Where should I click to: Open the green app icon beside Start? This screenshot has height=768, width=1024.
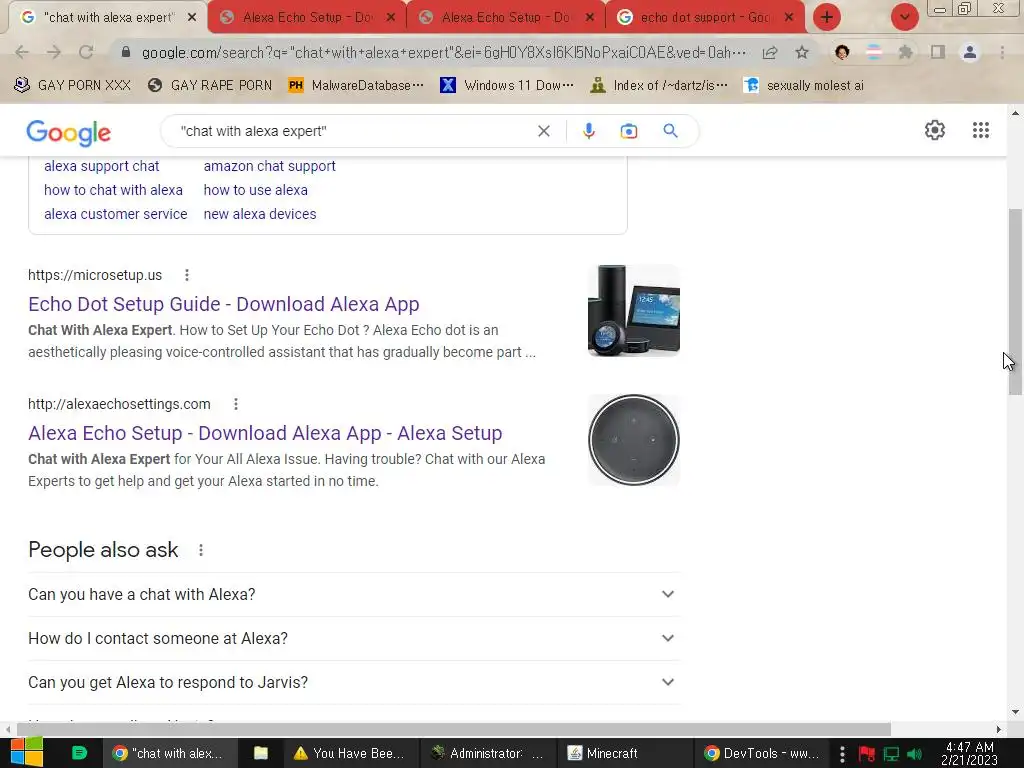[x=79, y=753]
